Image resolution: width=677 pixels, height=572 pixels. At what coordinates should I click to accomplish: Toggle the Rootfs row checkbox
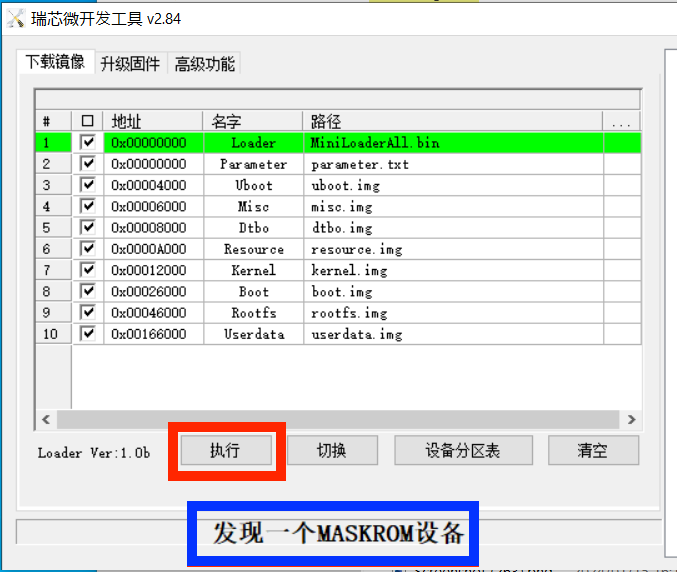tap(88, 312)
